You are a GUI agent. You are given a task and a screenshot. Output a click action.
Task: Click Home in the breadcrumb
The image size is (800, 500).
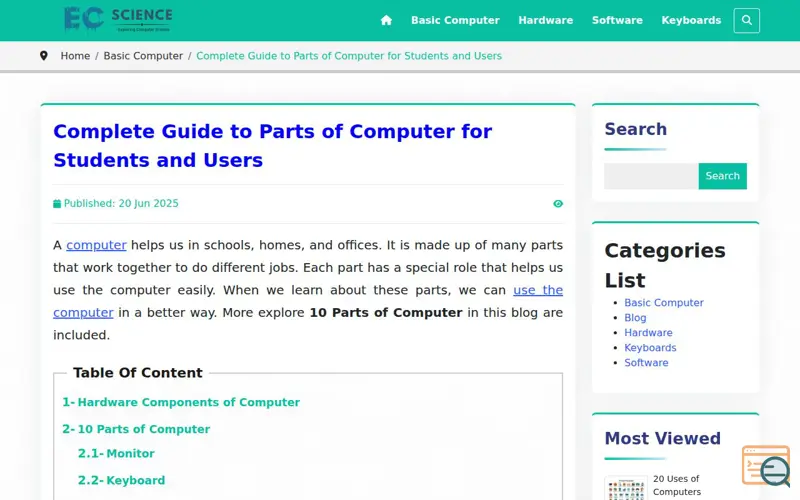point(75,56)
